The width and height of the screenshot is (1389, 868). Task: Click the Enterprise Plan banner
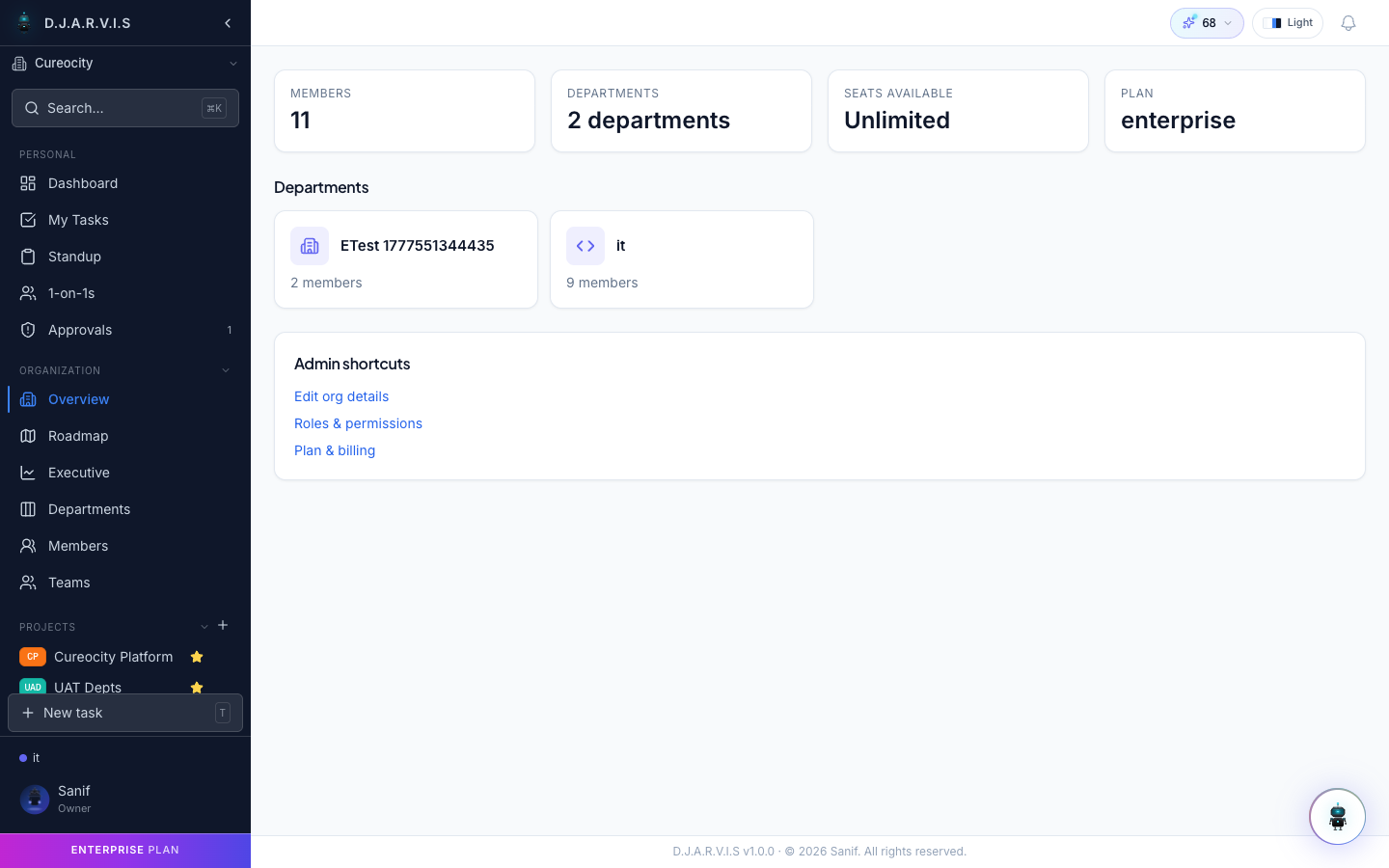[125, 851]
